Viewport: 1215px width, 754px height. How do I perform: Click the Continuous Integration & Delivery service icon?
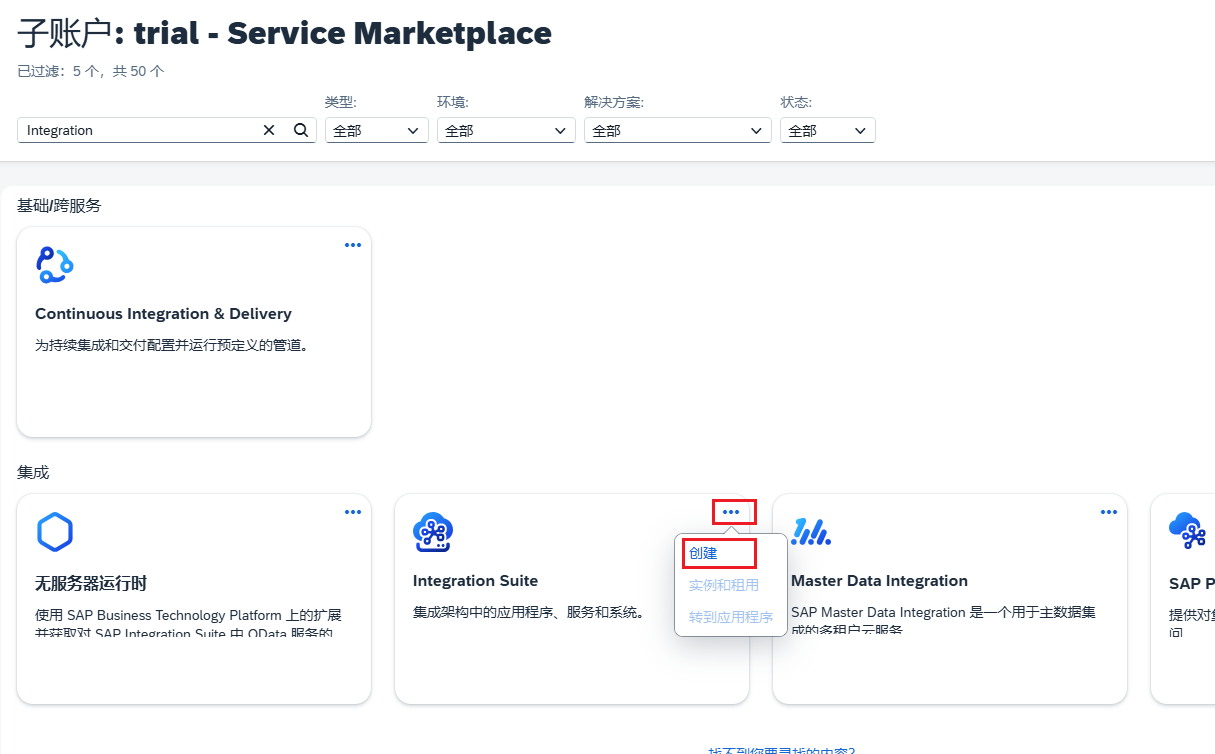point(55,265)
